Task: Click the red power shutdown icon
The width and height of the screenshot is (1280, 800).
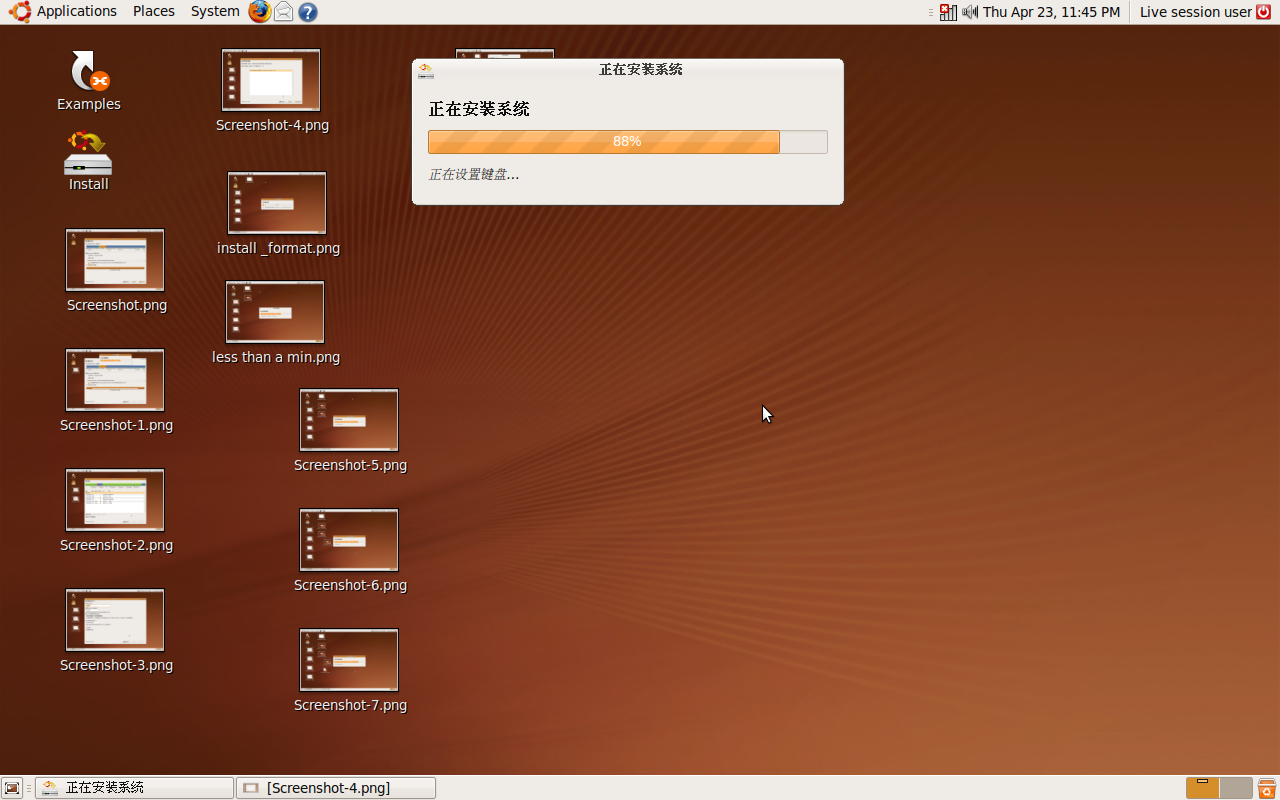Action: point(1264,12)
